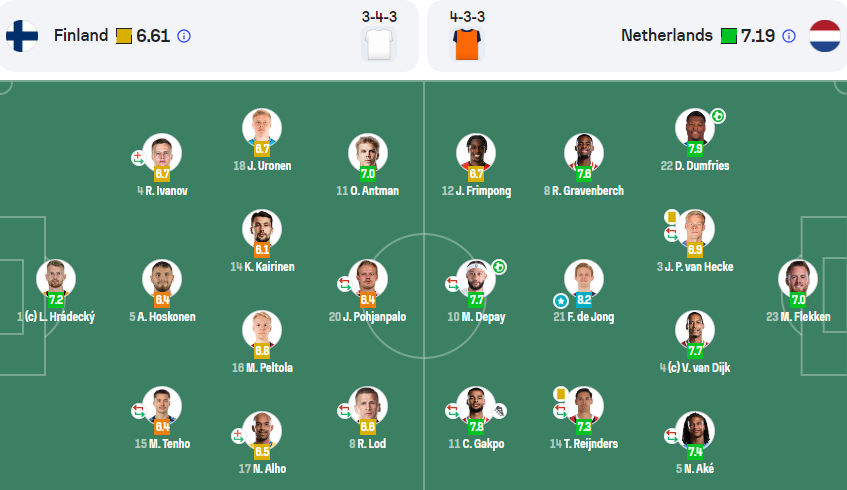Click the player name 8 R. Gravenberch
Screen dimensions: 847x490
tap(583, 191)
